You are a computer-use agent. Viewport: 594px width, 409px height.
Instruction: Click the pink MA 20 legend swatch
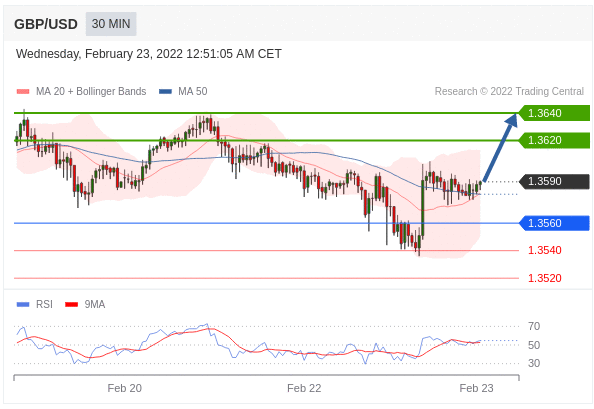pyautogui.click(x=23, y=91)
